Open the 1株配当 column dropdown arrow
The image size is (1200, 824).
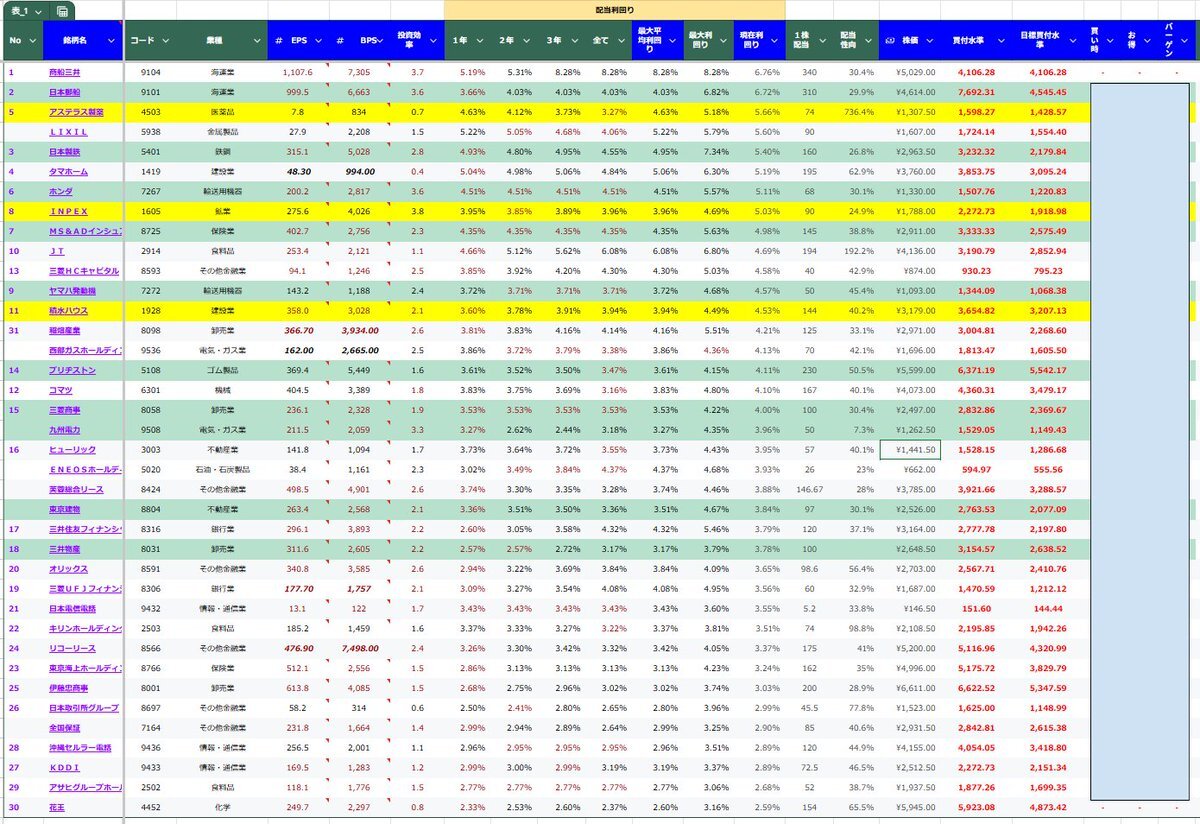[823, 41]
